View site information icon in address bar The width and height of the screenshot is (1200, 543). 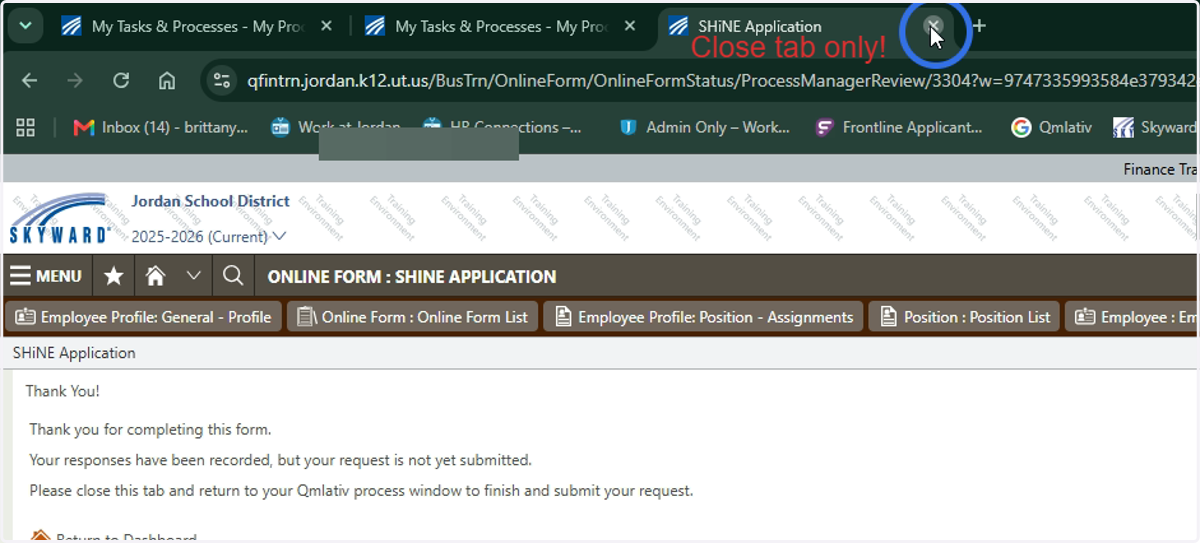(223, 81)
